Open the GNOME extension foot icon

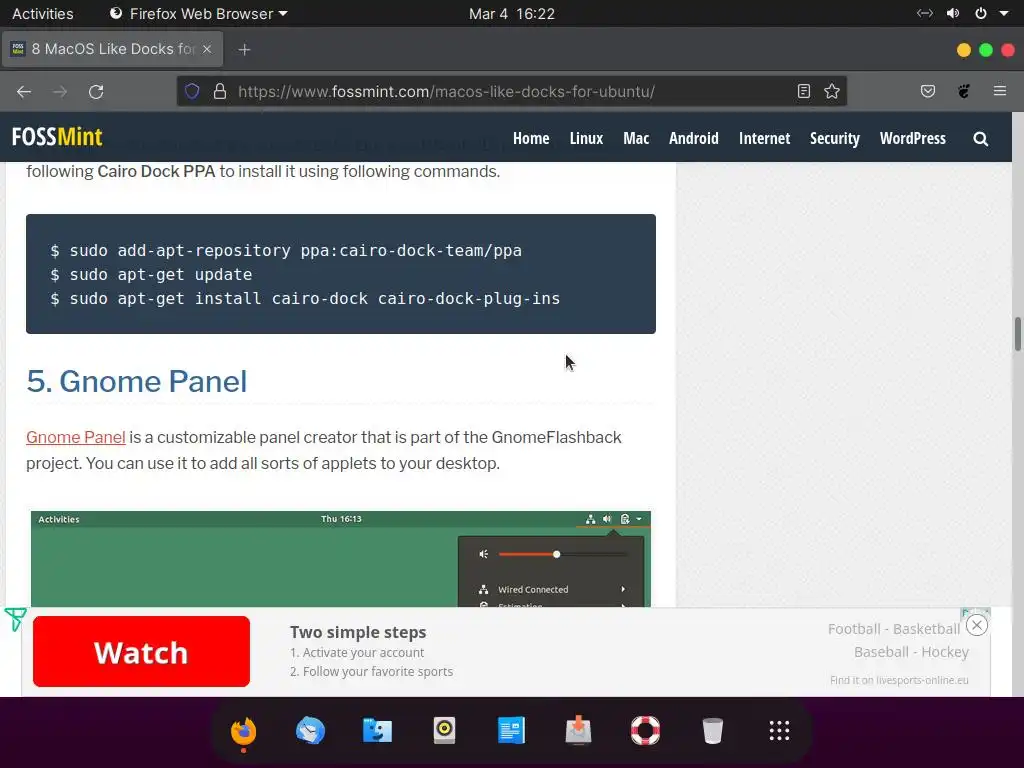(964, 91)
